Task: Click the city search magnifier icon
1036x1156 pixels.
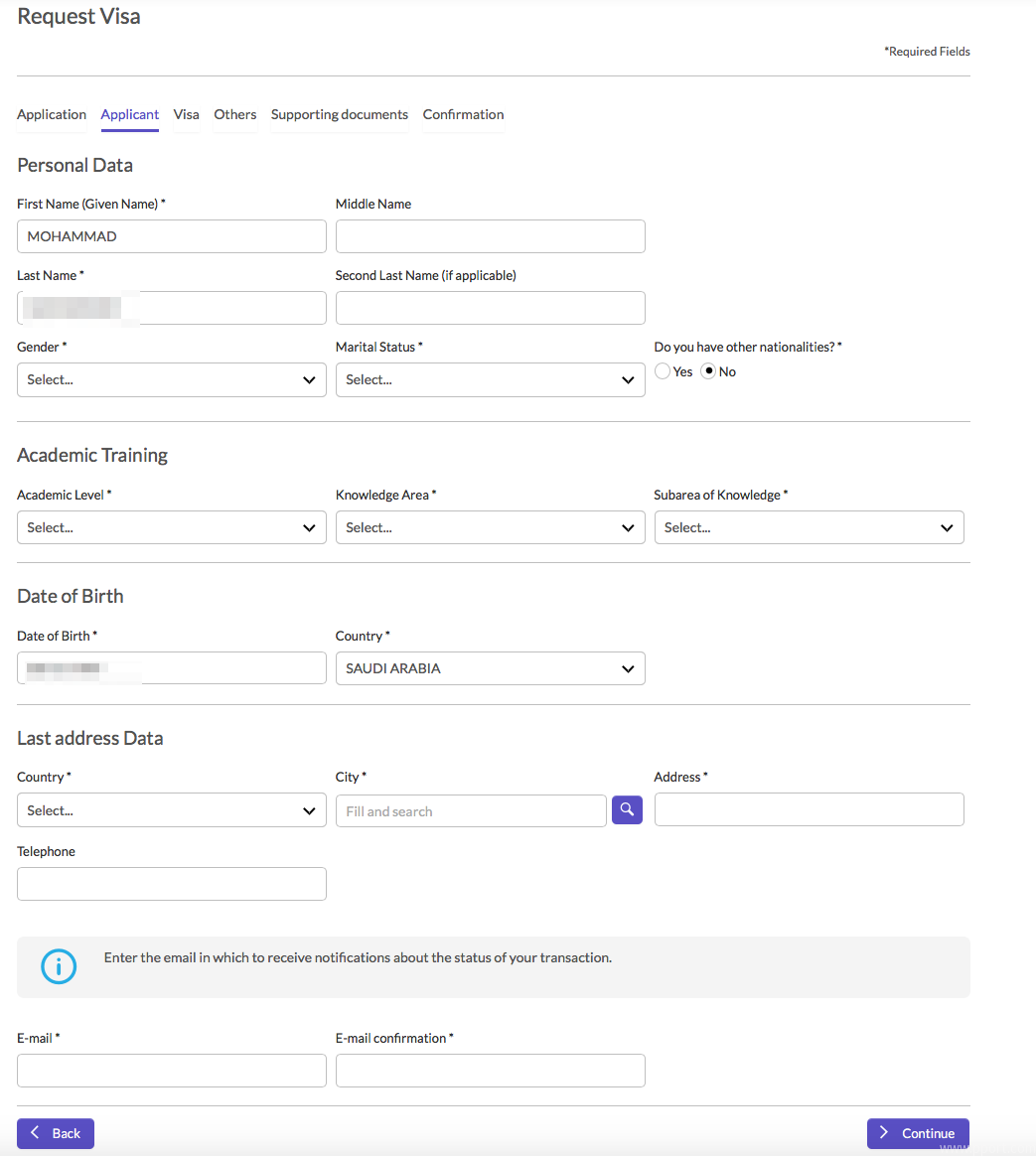Action: click(627, 810)
